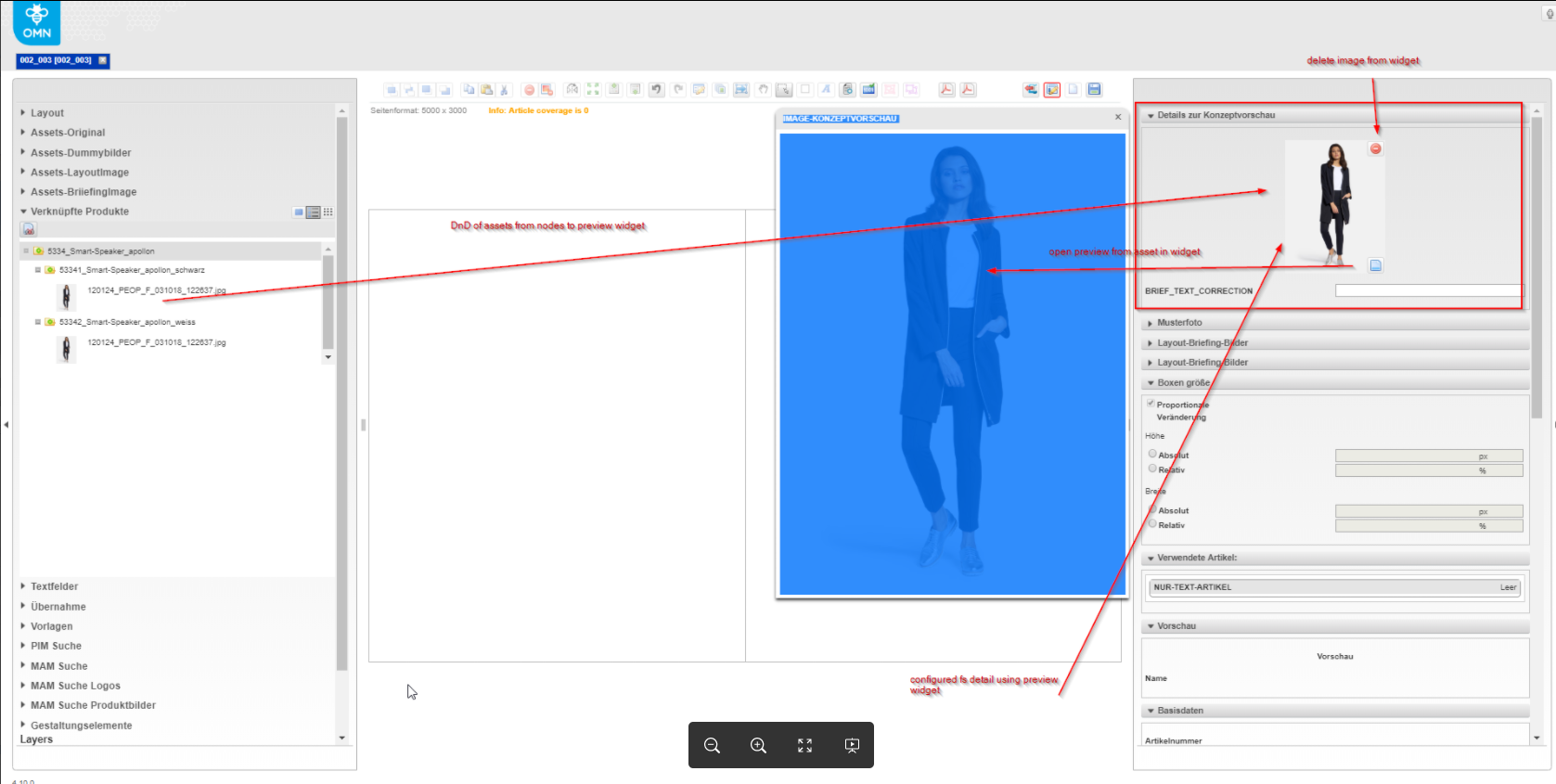Toggle Proportionale Veränderung checkbox
This screenshot has width=1556, height=784.
1151,404
